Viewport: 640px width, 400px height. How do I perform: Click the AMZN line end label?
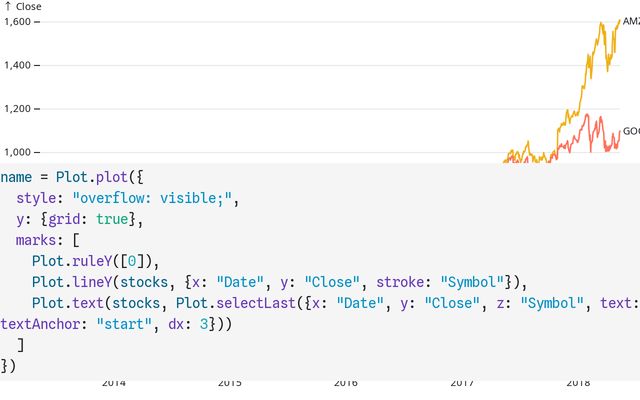click(631, 22)
